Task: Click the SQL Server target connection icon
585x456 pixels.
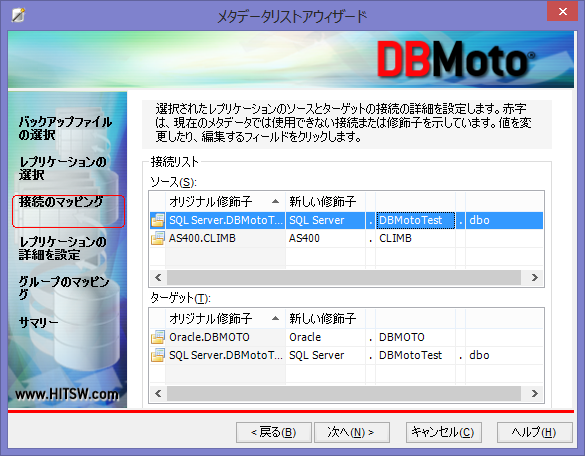Action: 157,355
